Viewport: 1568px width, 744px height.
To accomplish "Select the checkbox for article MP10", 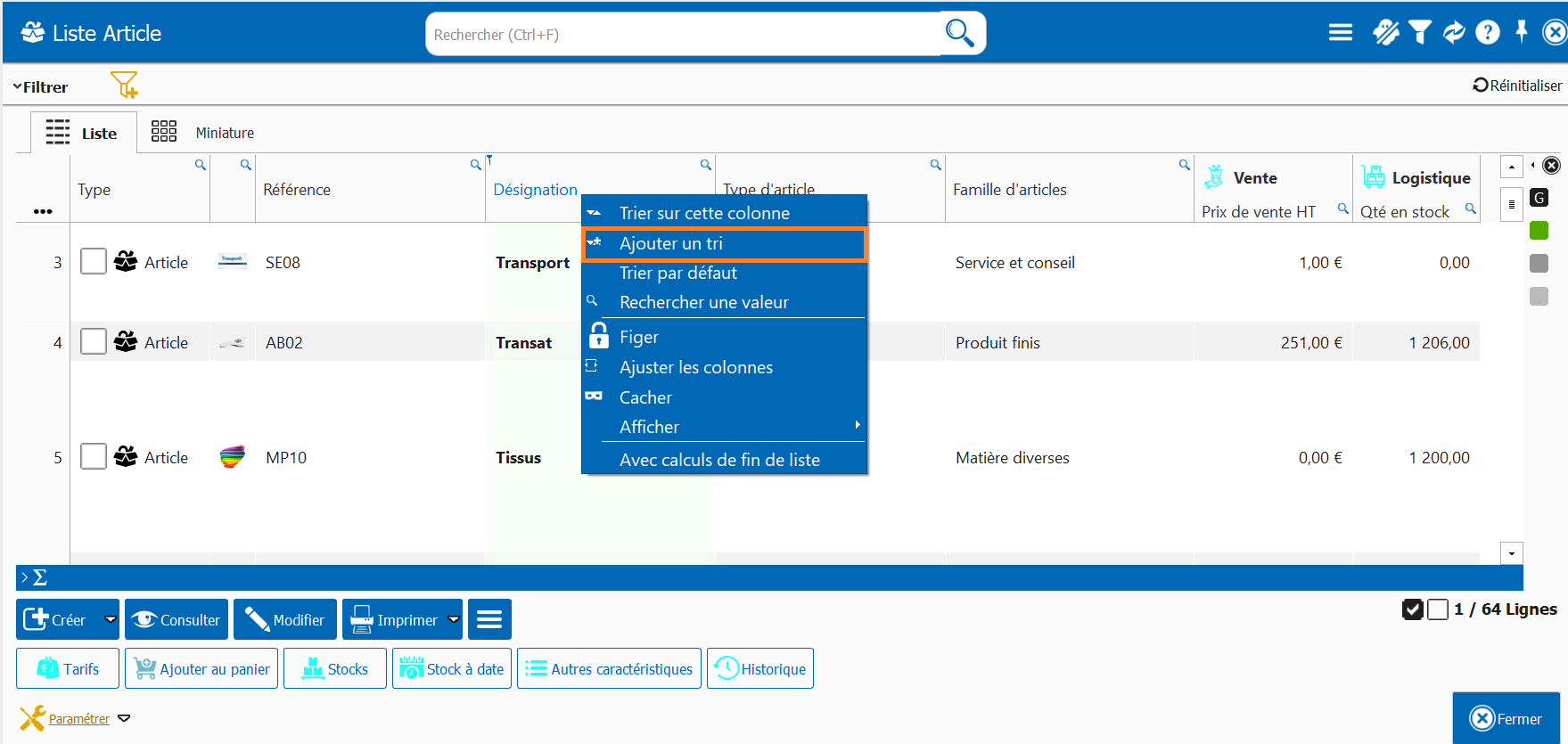I will pos(94,457).
